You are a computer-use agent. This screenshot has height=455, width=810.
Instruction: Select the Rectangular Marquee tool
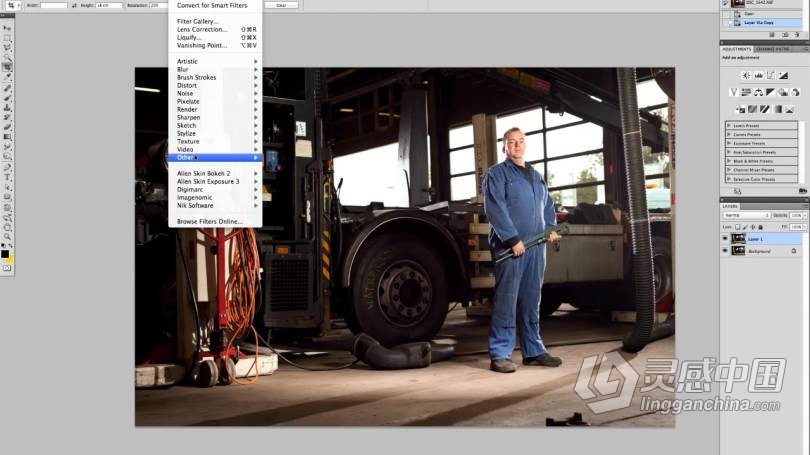7,38
